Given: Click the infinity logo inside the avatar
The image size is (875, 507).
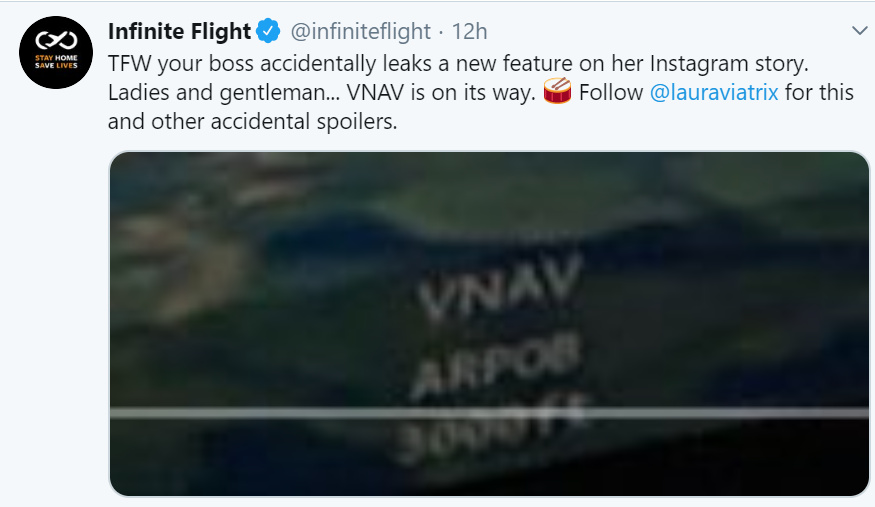Looking at the screenshot, I should click(56, 43).
